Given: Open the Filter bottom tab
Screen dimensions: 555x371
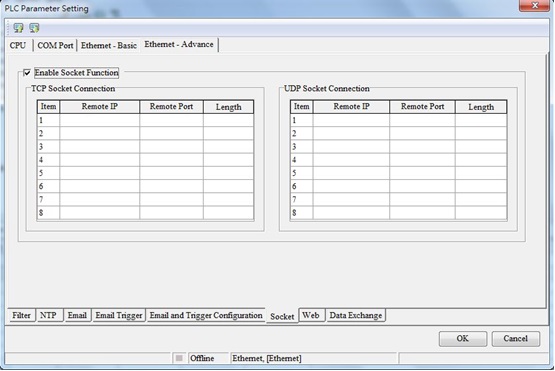Looking at the screenshot, I should (21, 315).
